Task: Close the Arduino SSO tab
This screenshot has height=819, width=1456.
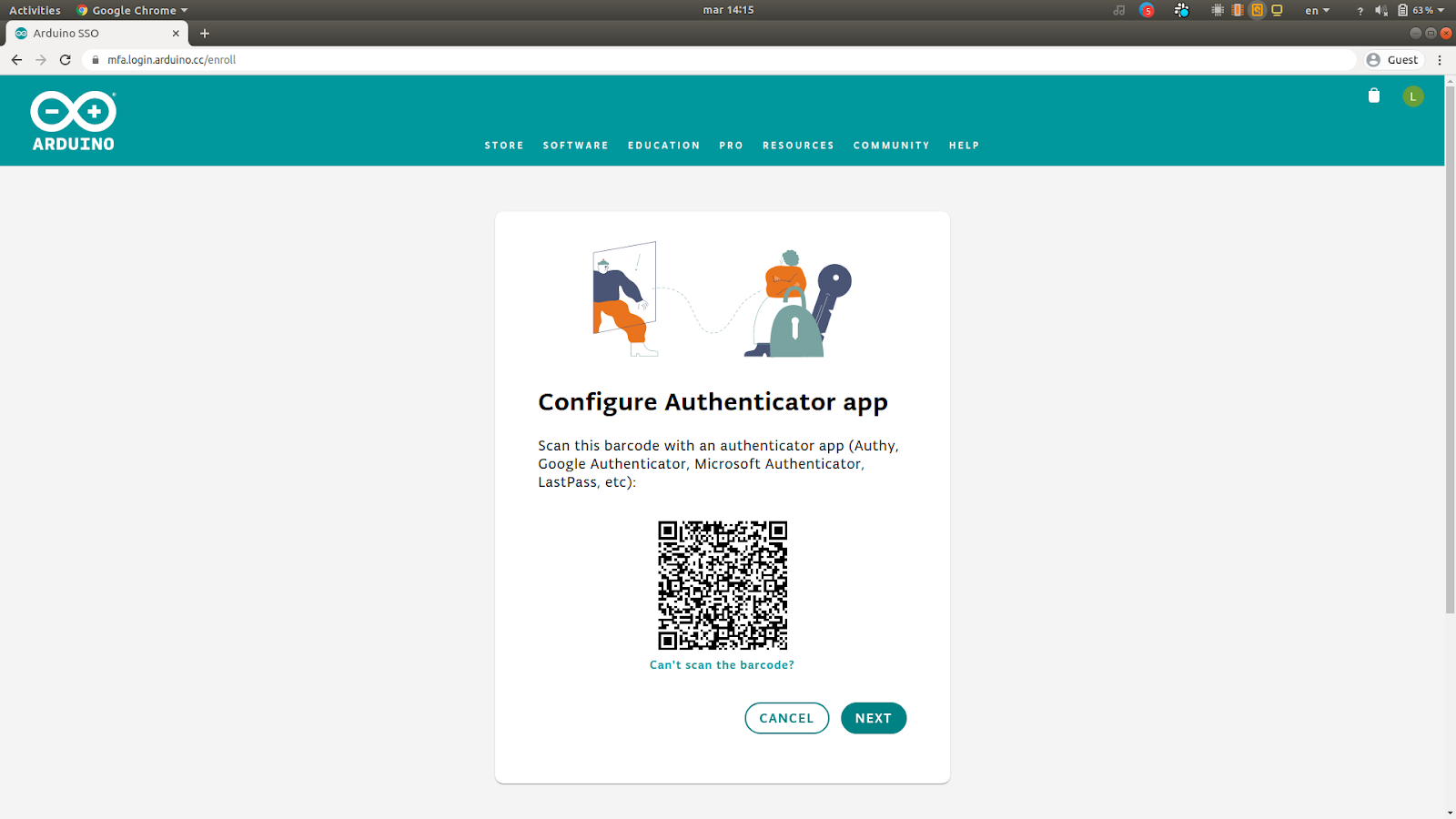Action: tap(176, 34)
